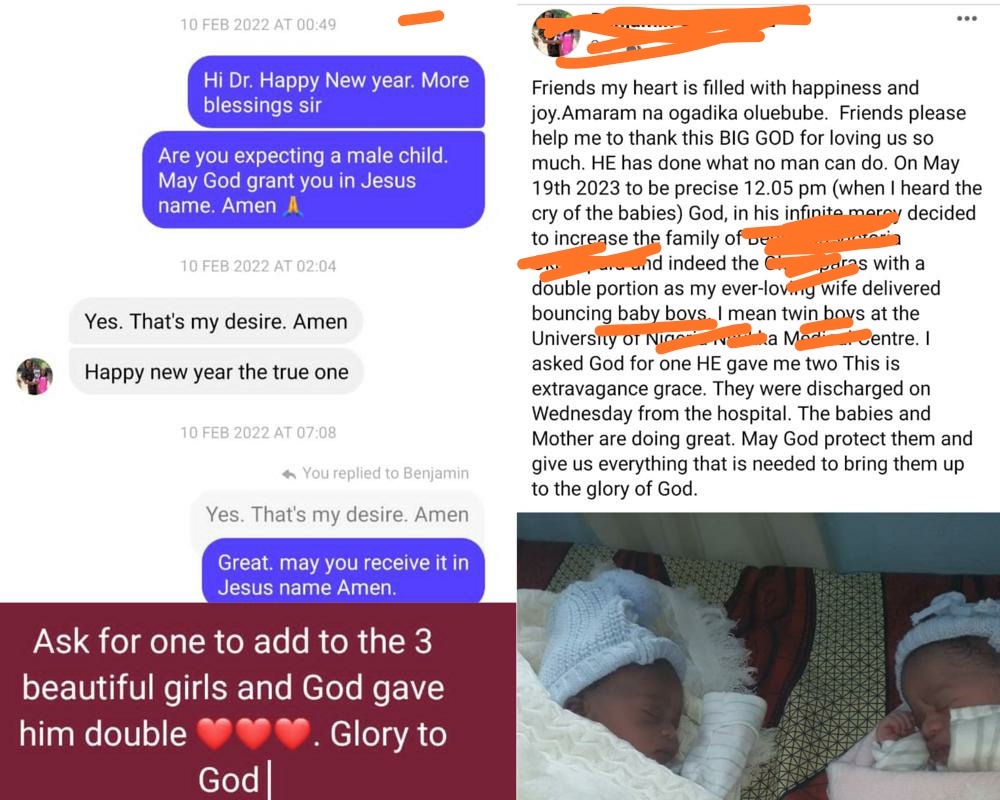This screenshot has width=1000, height=800.
Task: Open the three-dot post options menu
Action: coord(966,19)
